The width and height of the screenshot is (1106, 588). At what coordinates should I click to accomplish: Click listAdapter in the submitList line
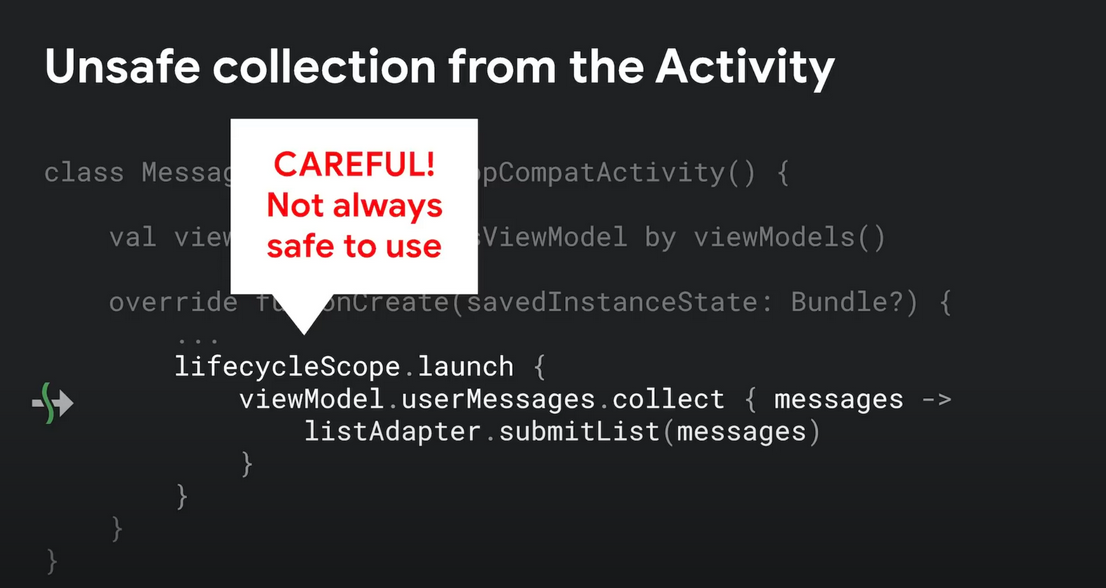tap(393, 431)
